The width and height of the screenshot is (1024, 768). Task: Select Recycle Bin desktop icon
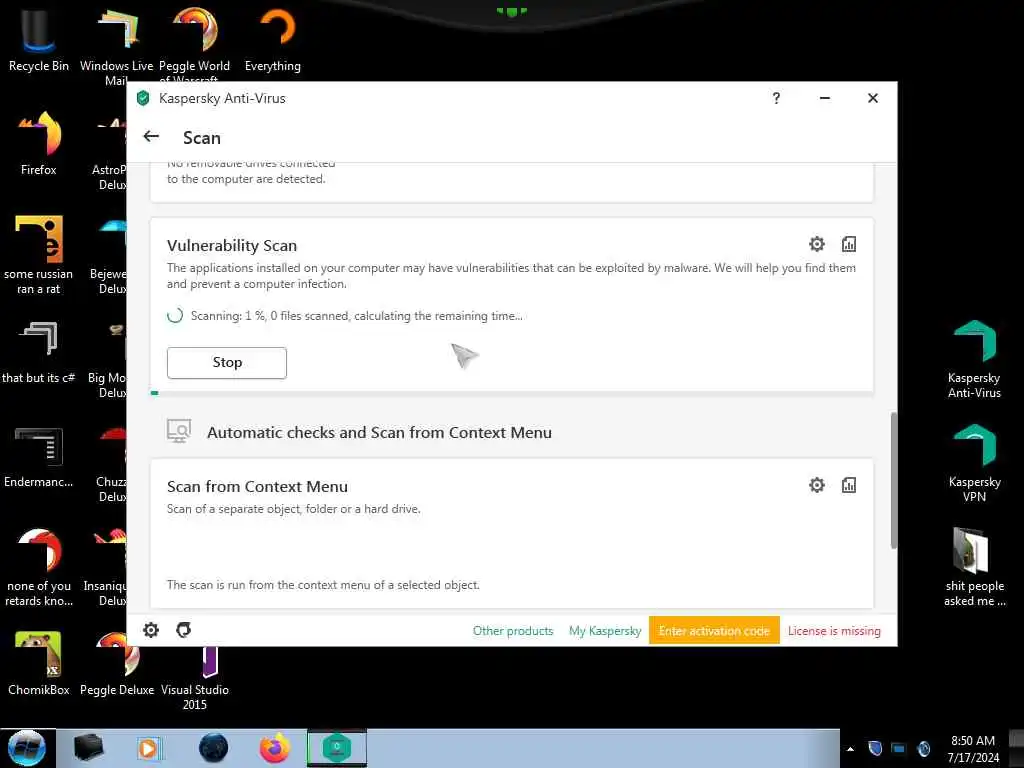point(39,40)
